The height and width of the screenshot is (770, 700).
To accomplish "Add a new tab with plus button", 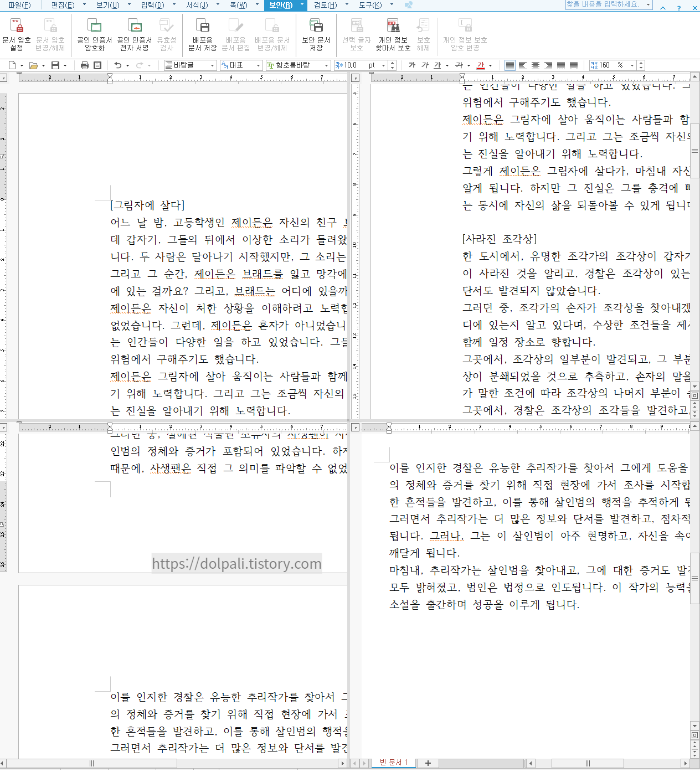I will pos(428,763).
